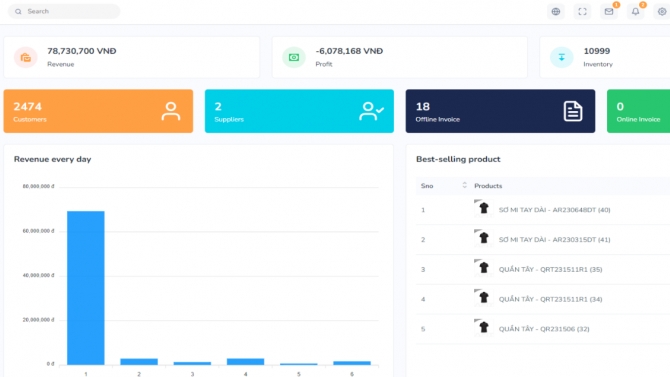Click Sno number 1 in table
This screenshot has width=670, height=377.
click(423, 210)
